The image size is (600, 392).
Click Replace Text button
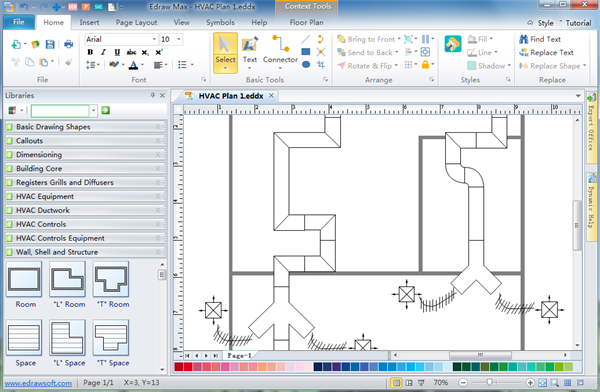546,52
